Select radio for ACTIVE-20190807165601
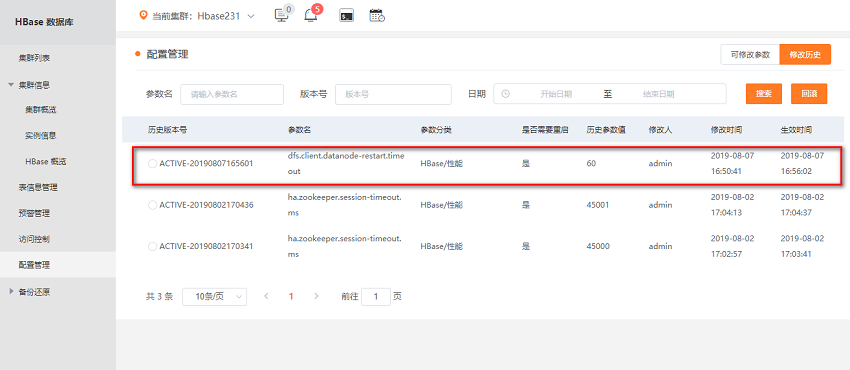Image resolution: width=850 pixels, height=370 pixels. coord(152,163)
